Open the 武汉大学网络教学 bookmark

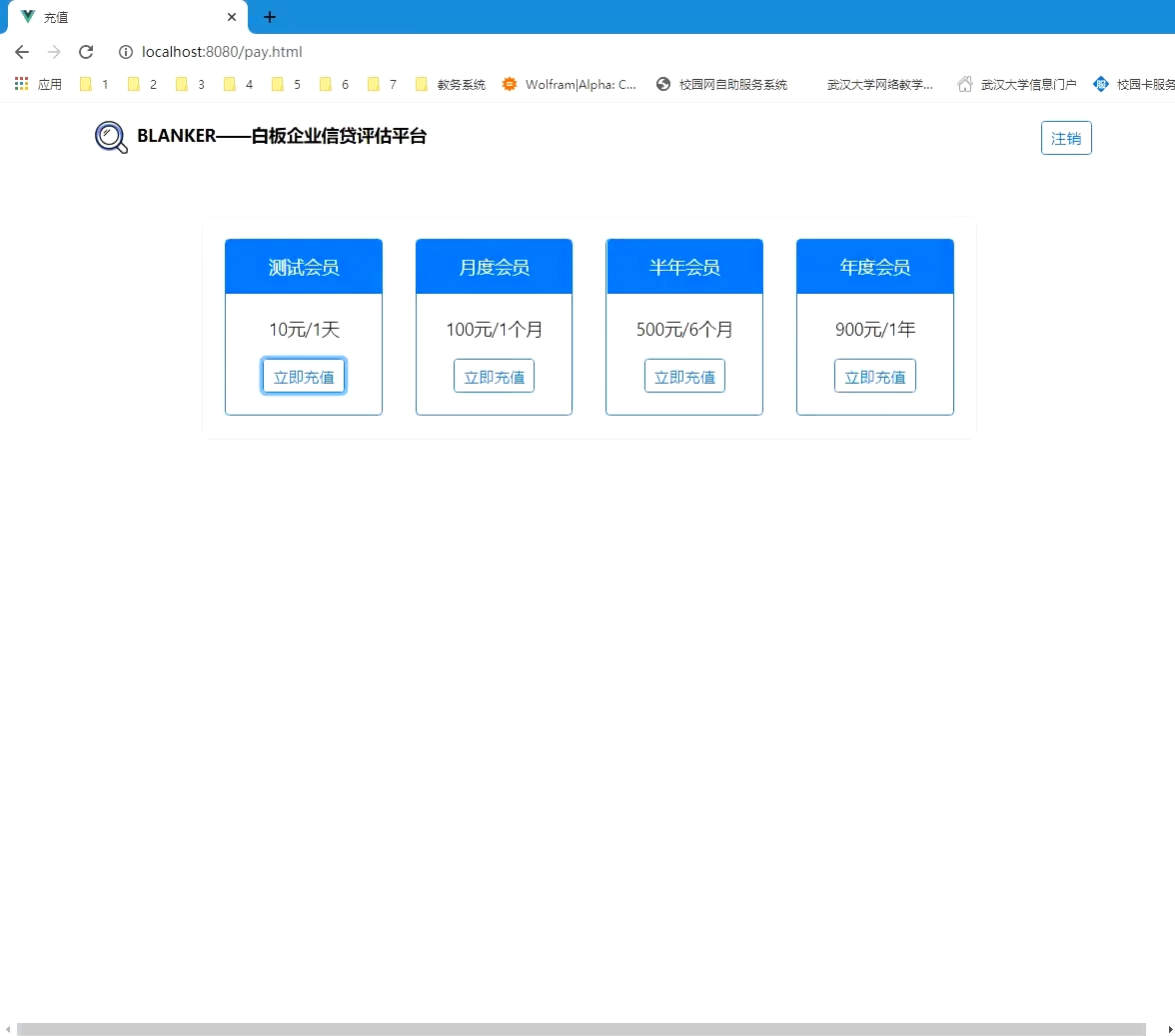click(879, 84)
